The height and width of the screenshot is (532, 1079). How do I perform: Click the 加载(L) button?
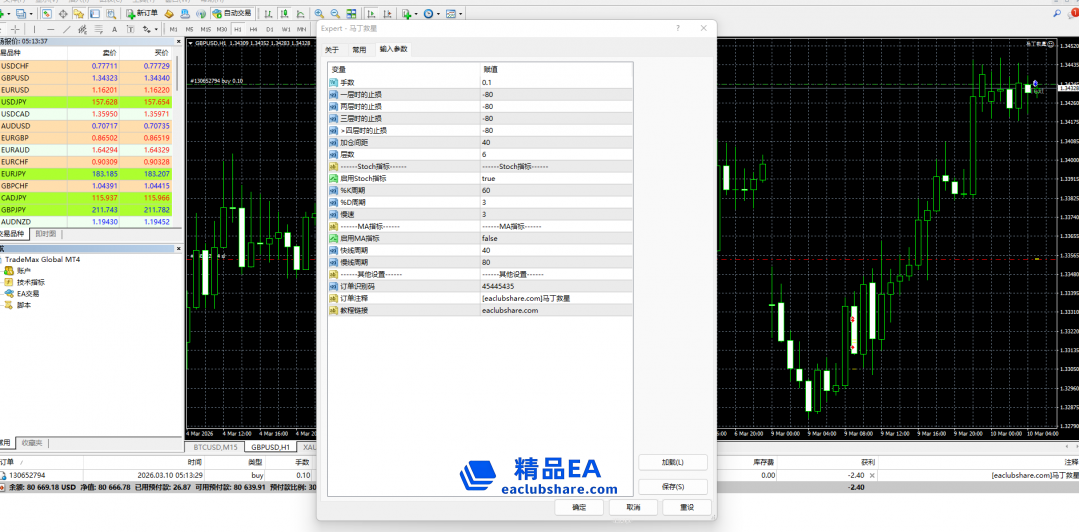tap(672, 462)
